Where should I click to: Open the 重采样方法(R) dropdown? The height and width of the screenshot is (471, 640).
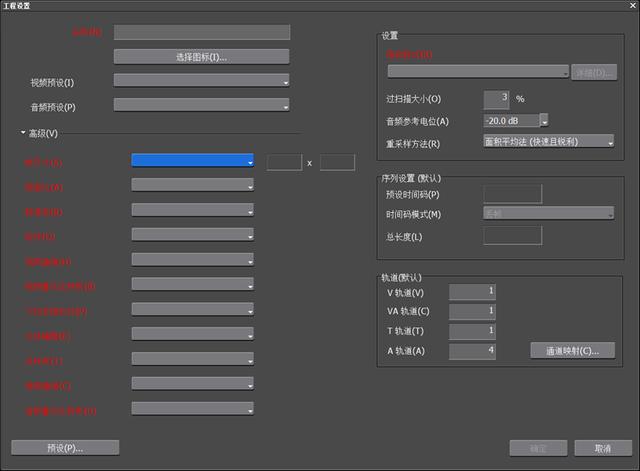(549, 141)
